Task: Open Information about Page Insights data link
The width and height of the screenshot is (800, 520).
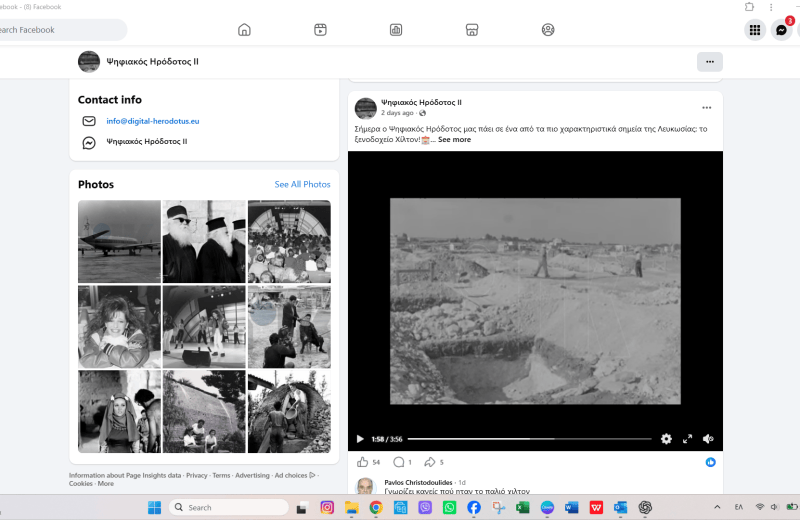Action: 125,476
